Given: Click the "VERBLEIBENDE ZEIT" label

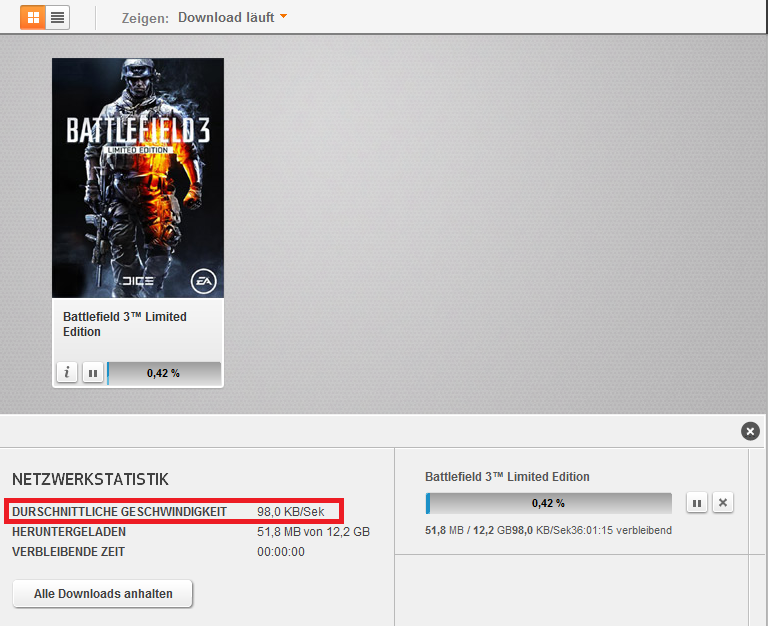Looking at the screenshot, I should coord(69,552).
